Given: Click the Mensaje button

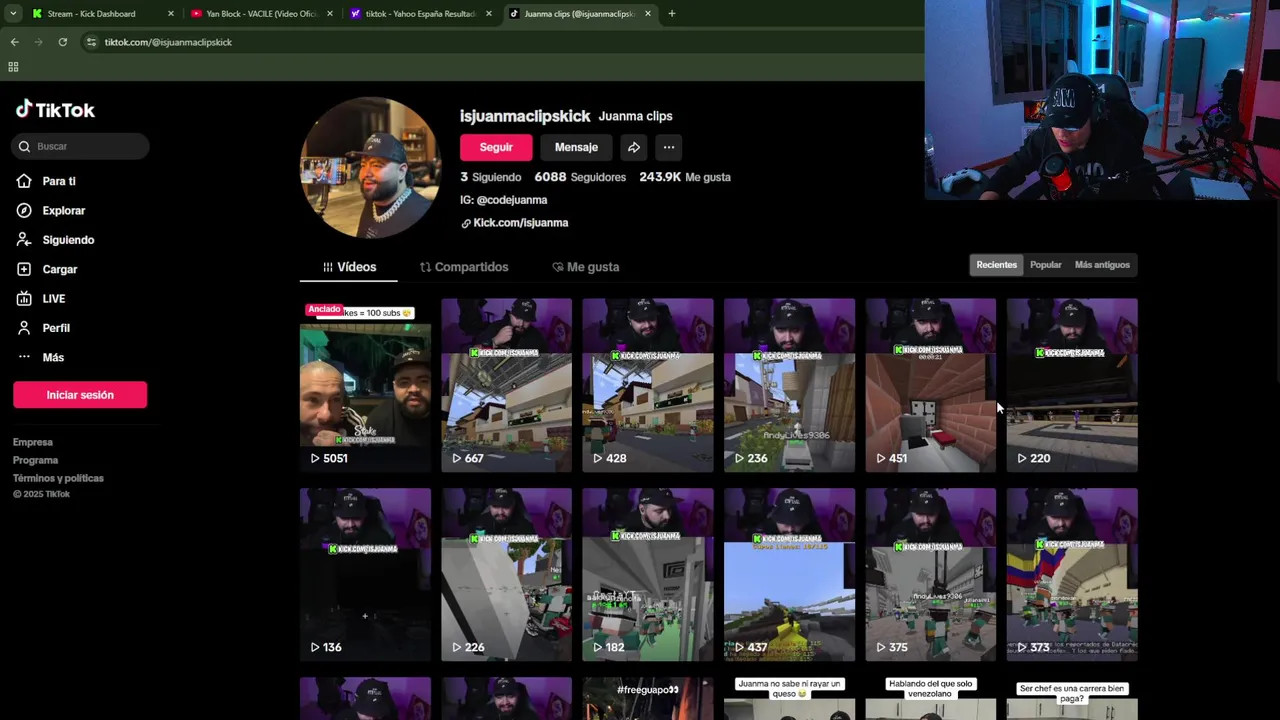Looking at the screenshot, I should tap(576, 147).
